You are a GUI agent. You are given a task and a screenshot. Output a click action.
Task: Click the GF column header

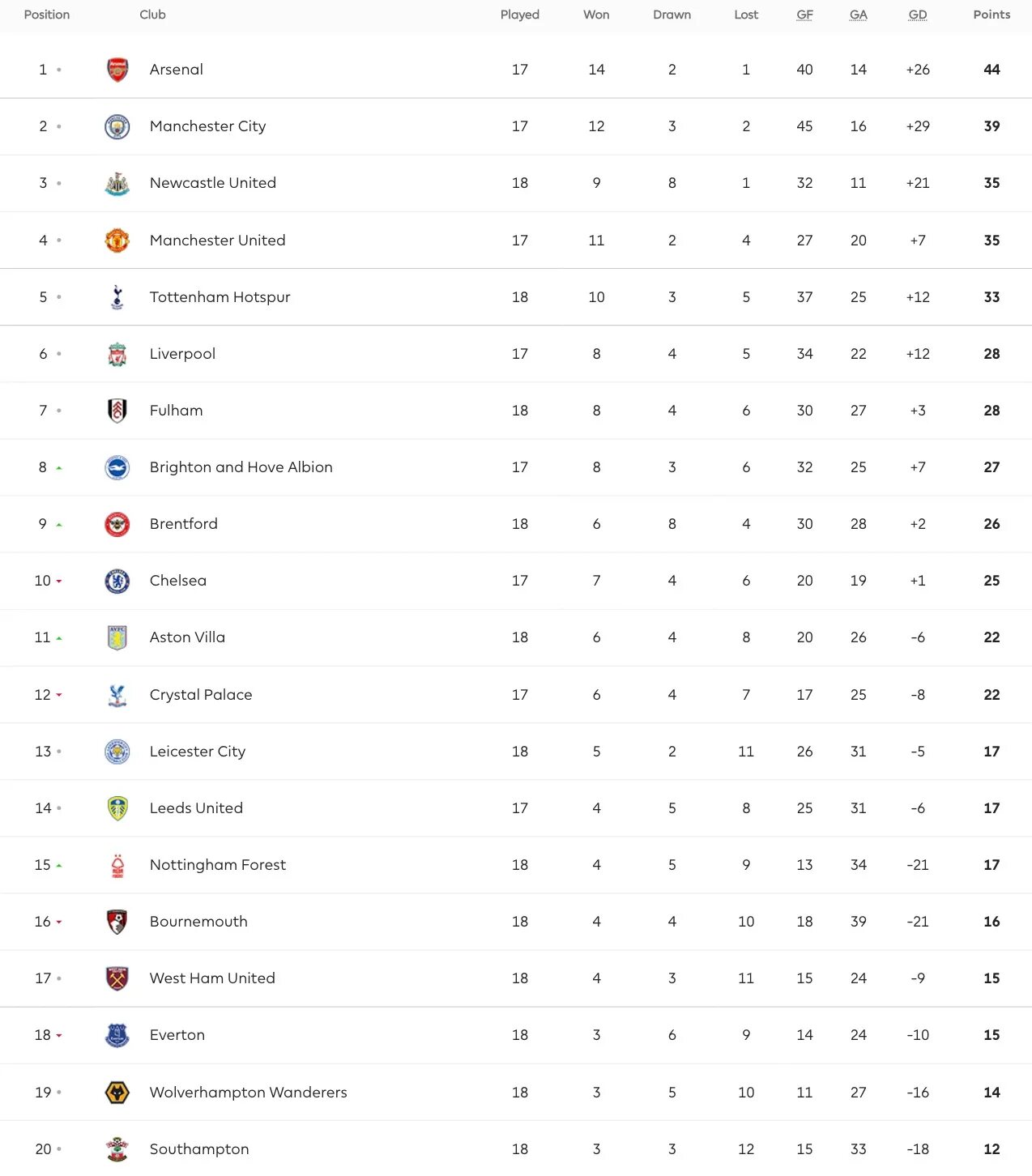pyautogui.click(x=804, y=15)
